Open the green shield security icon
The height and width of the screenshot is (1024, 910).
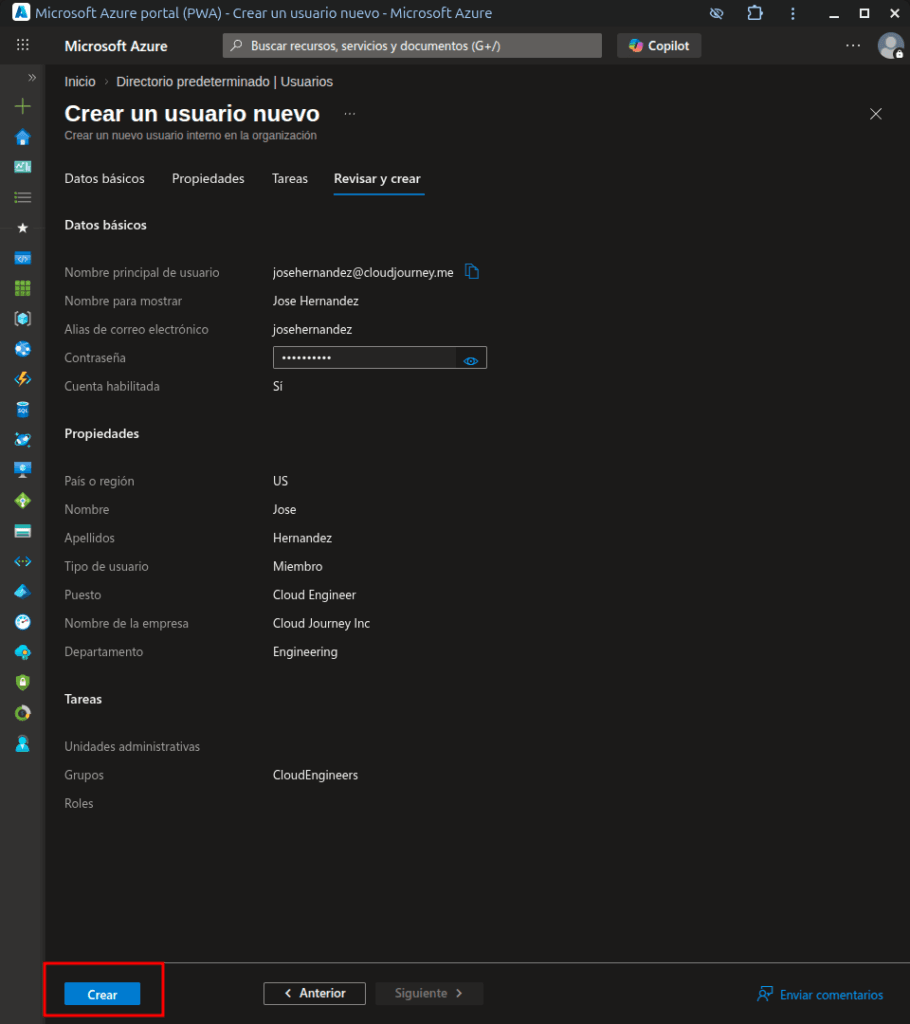[22, 682]
